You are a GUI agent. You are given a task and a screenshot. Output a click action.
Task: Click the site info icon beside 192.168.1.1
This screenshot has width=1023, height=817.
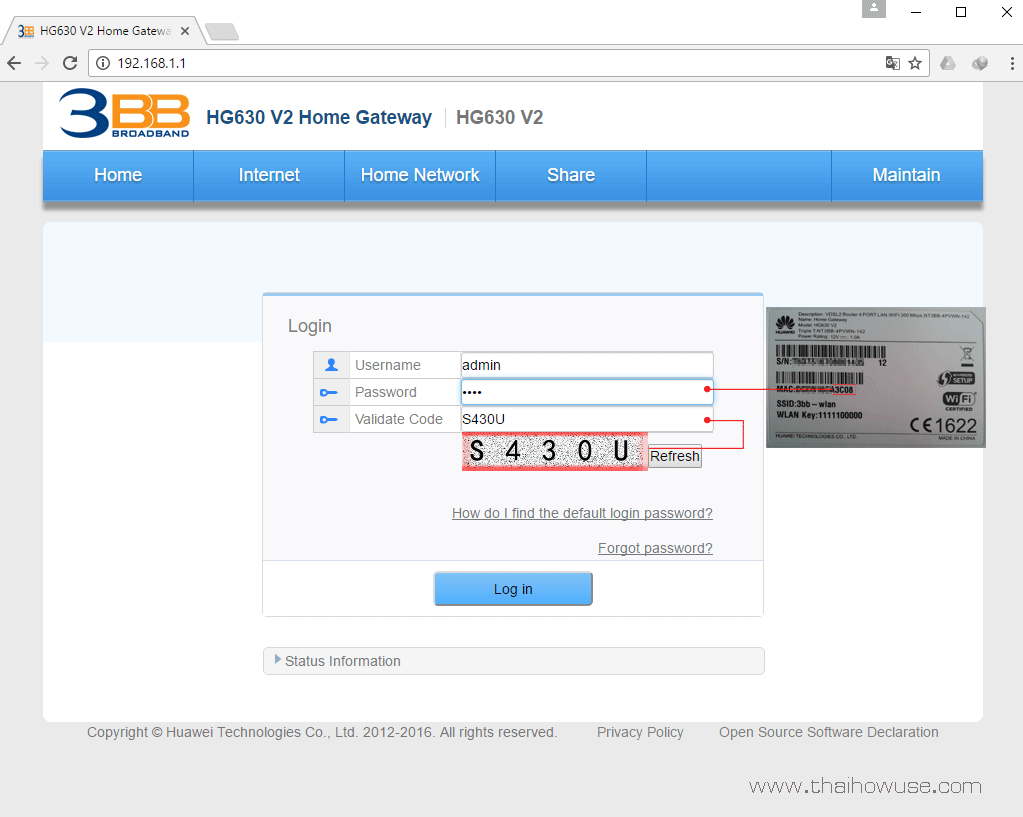click(x=103, y=63)
